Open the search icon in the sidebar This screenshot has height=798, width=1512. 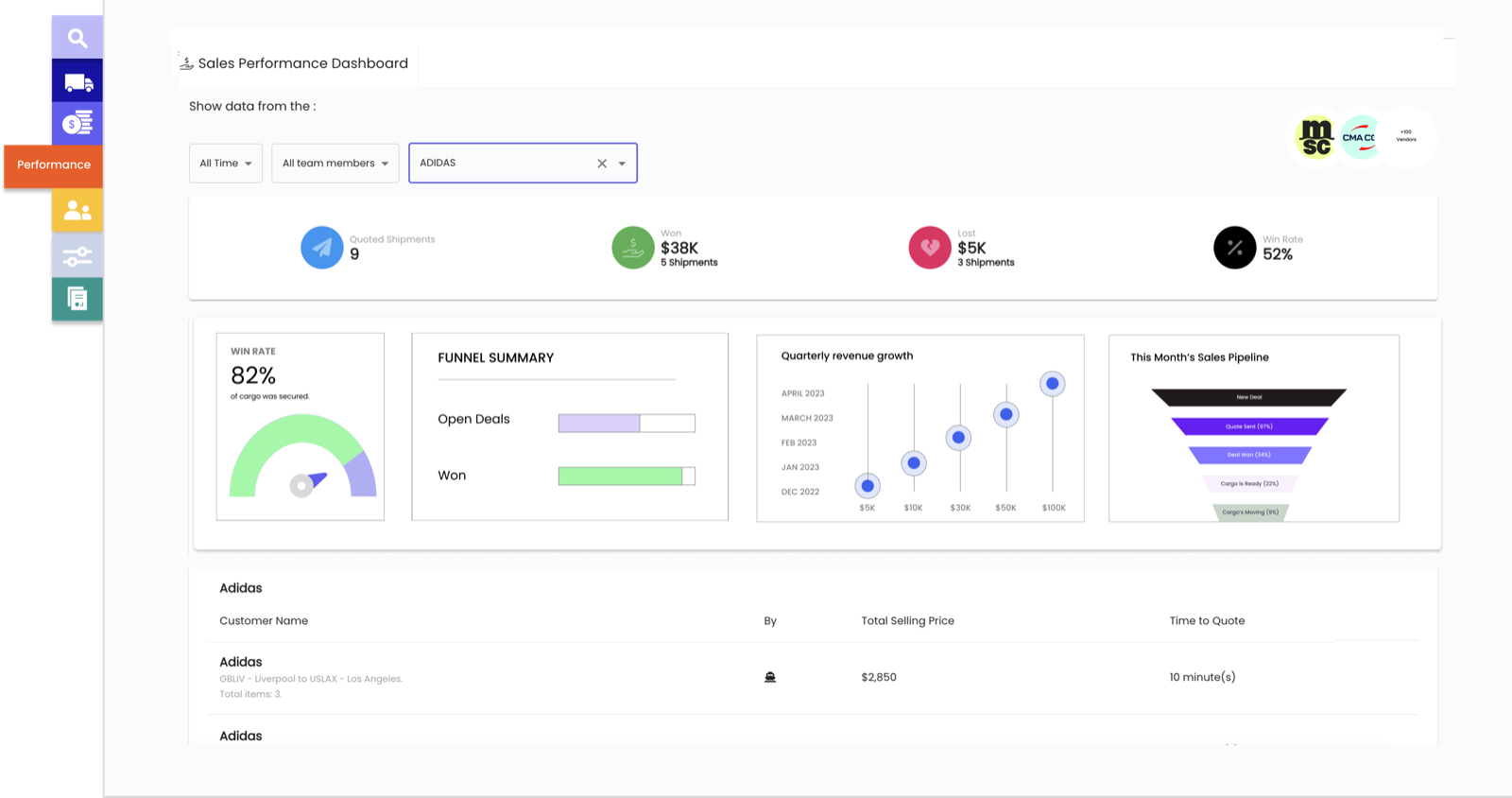(x=77, y=38)
